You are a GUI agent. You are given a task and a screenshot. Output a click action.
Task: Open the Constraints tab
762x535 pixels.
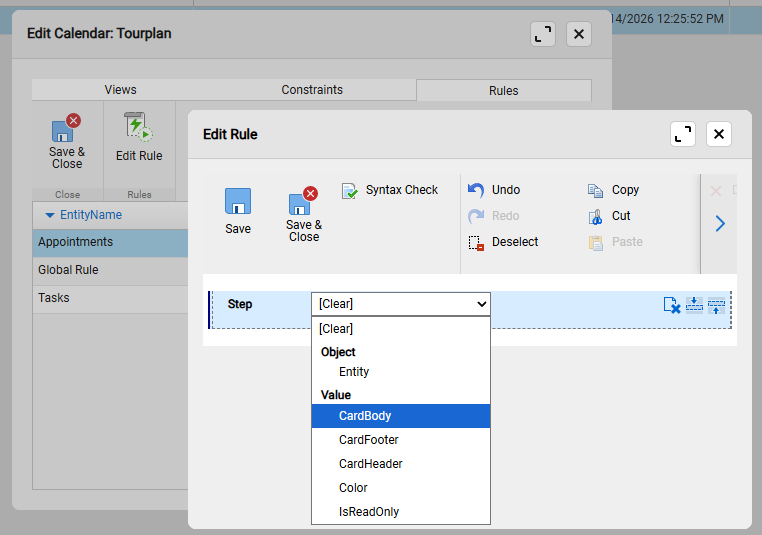pyautogui.click(x=312, y=90)
